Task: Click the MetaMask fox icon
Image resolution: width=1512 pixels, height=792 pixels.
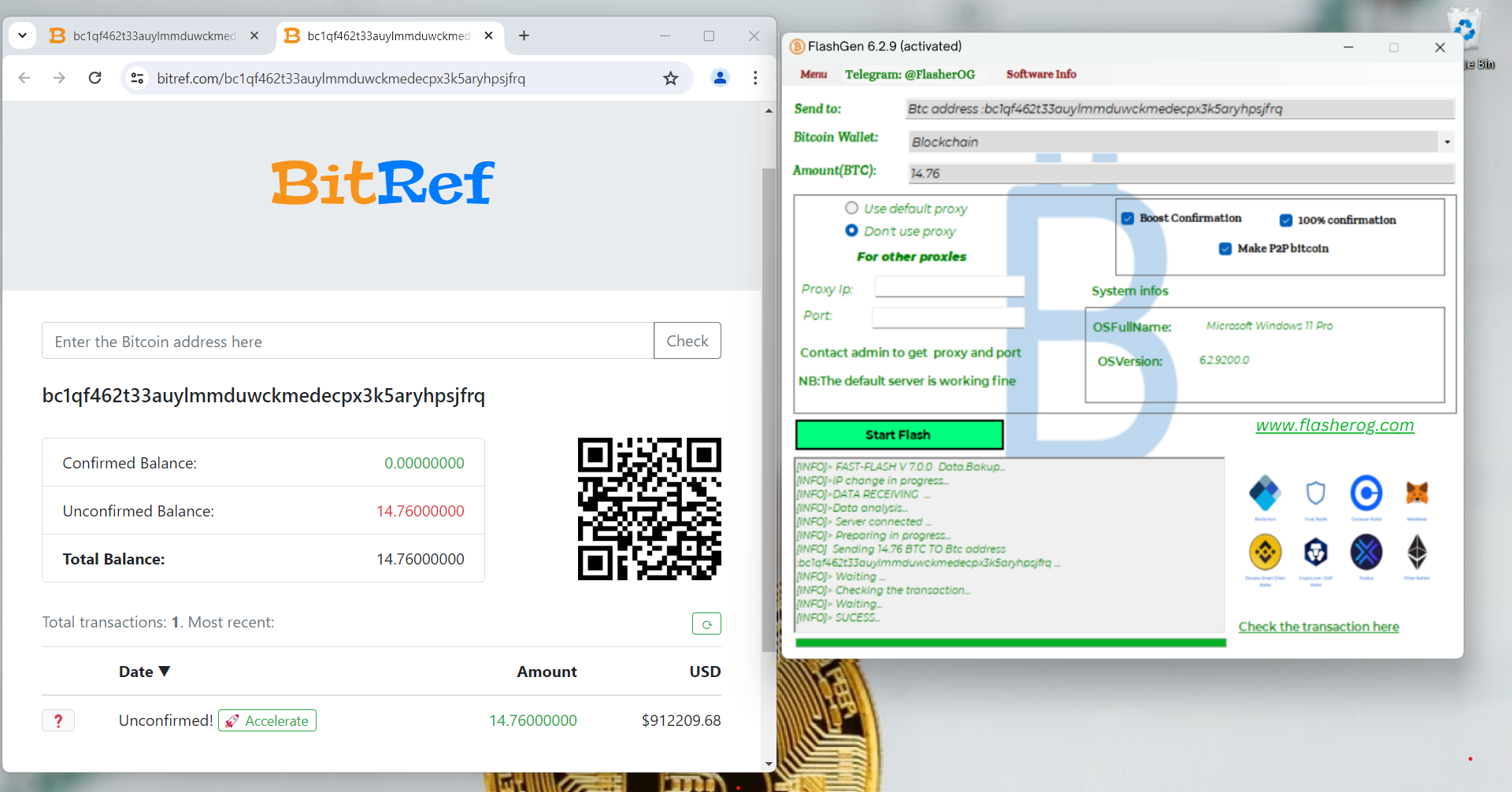Action: (1417, 494)
